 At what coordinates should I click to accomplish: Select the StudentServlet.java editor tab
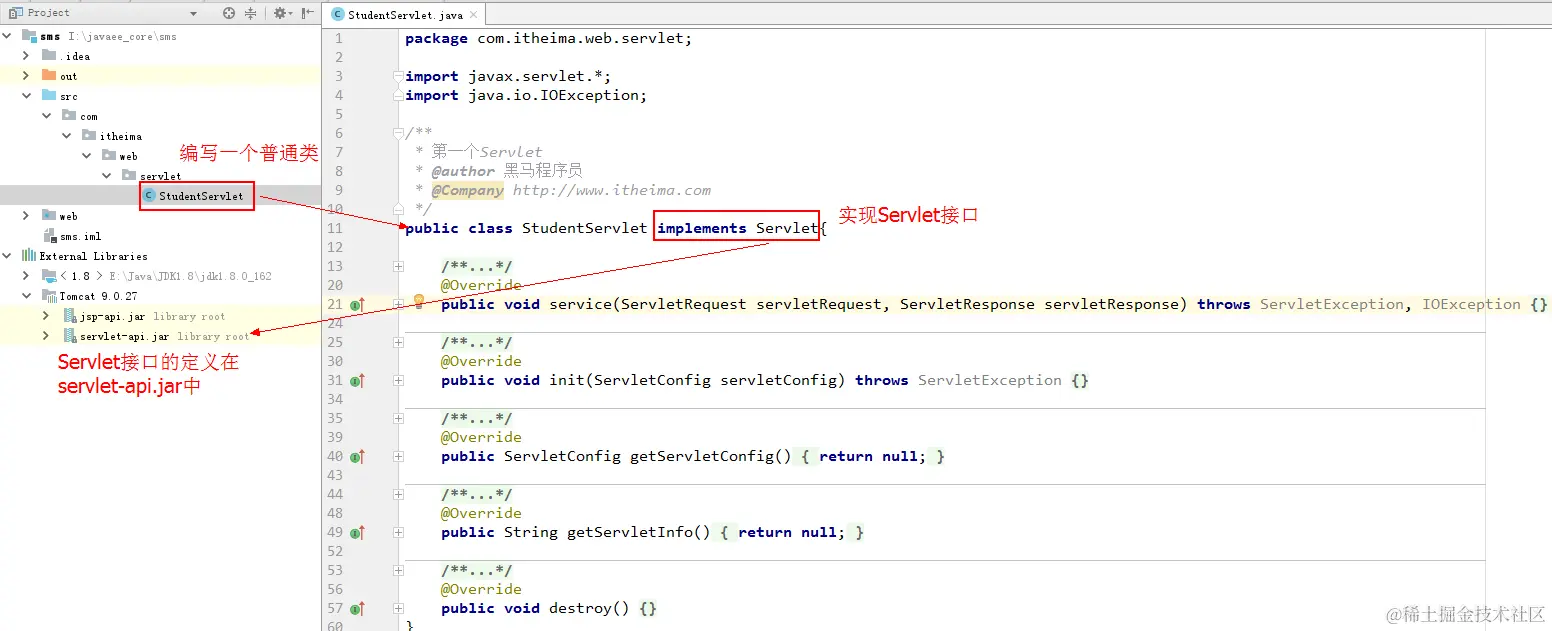[406, 14]
